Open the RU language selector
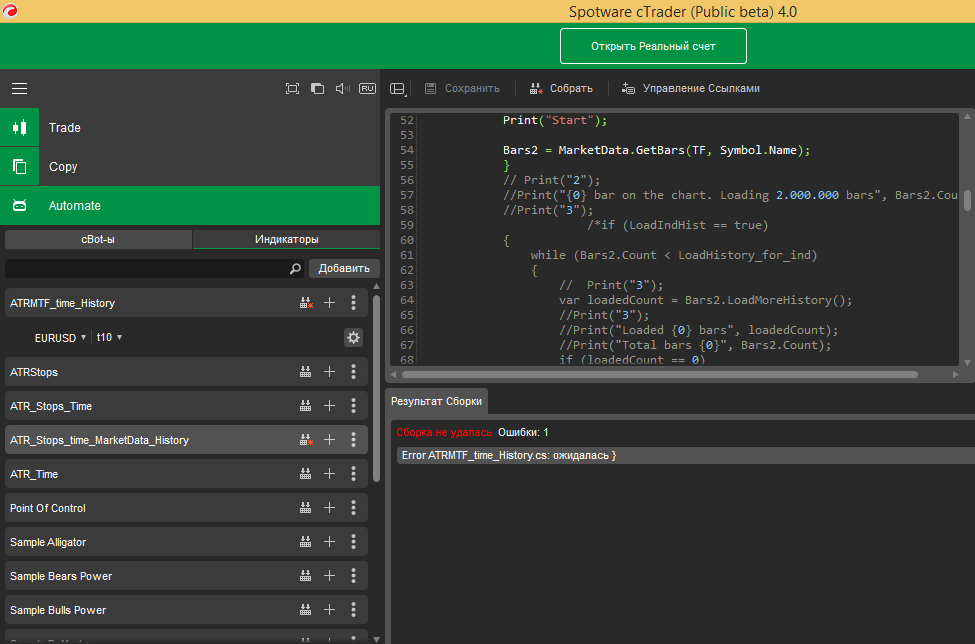The width and height of the screenshot is (975, 644). point(367,88)
